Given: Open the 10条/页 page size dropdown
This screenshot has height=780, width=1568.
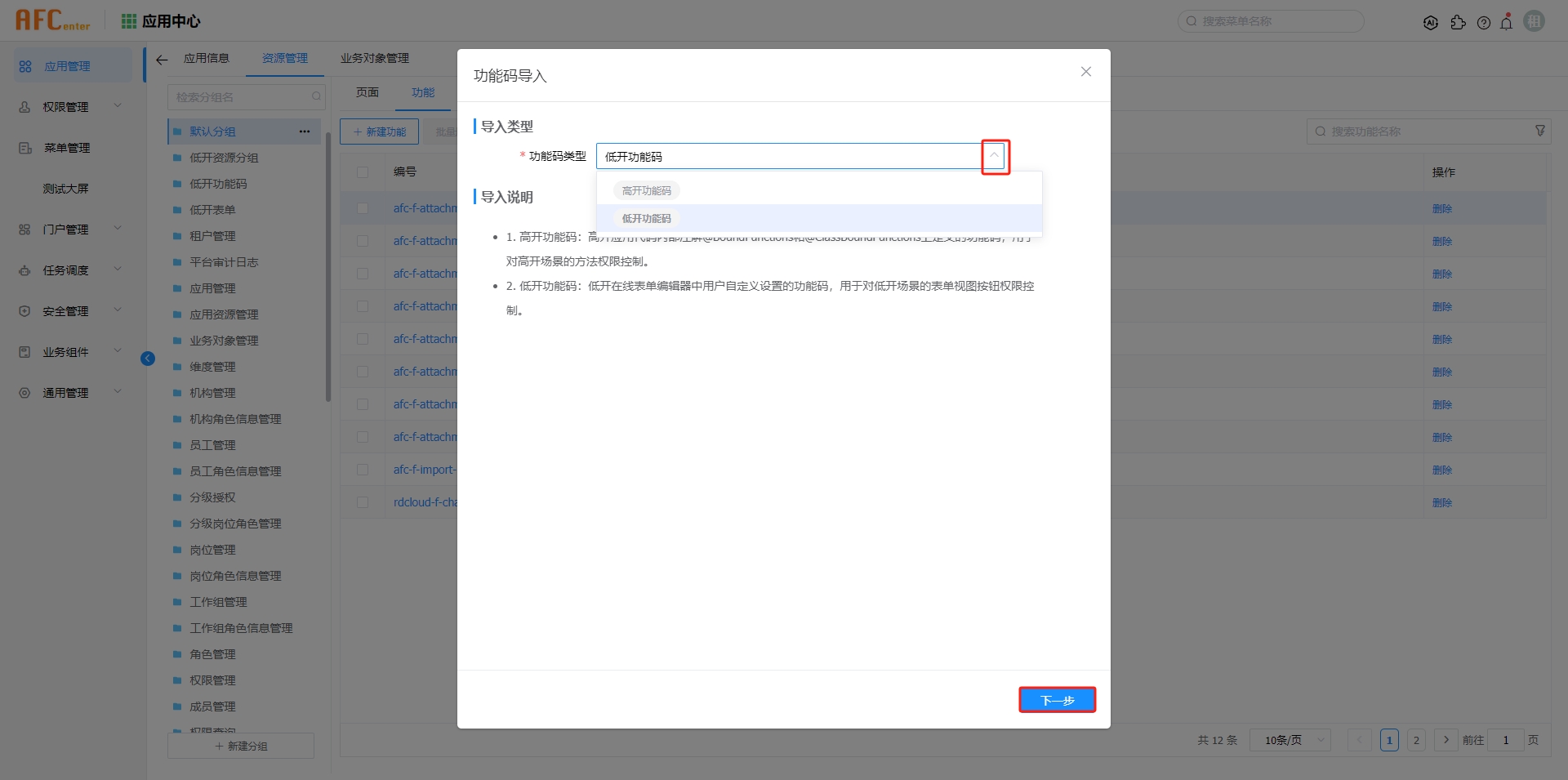Looking at the screenshot, I should (x=1290, y=740).
